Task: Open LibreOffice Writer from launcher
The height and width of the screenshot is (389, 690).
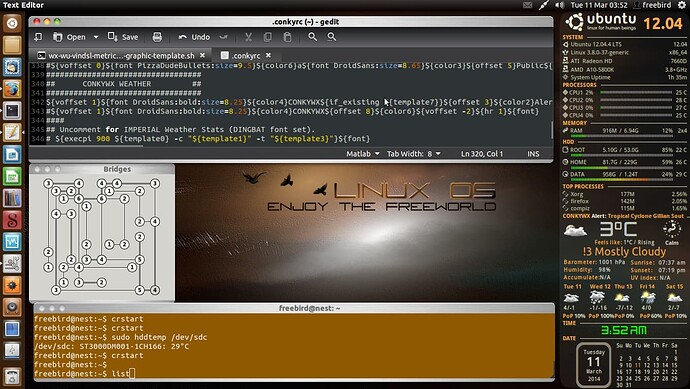Action: point(12,154)
